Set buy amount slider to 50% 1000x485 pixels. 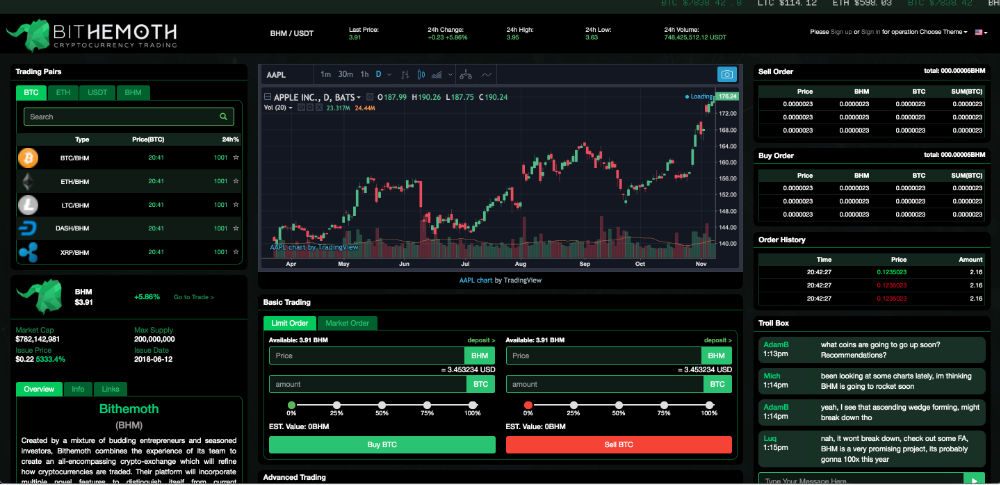point(382,405)
